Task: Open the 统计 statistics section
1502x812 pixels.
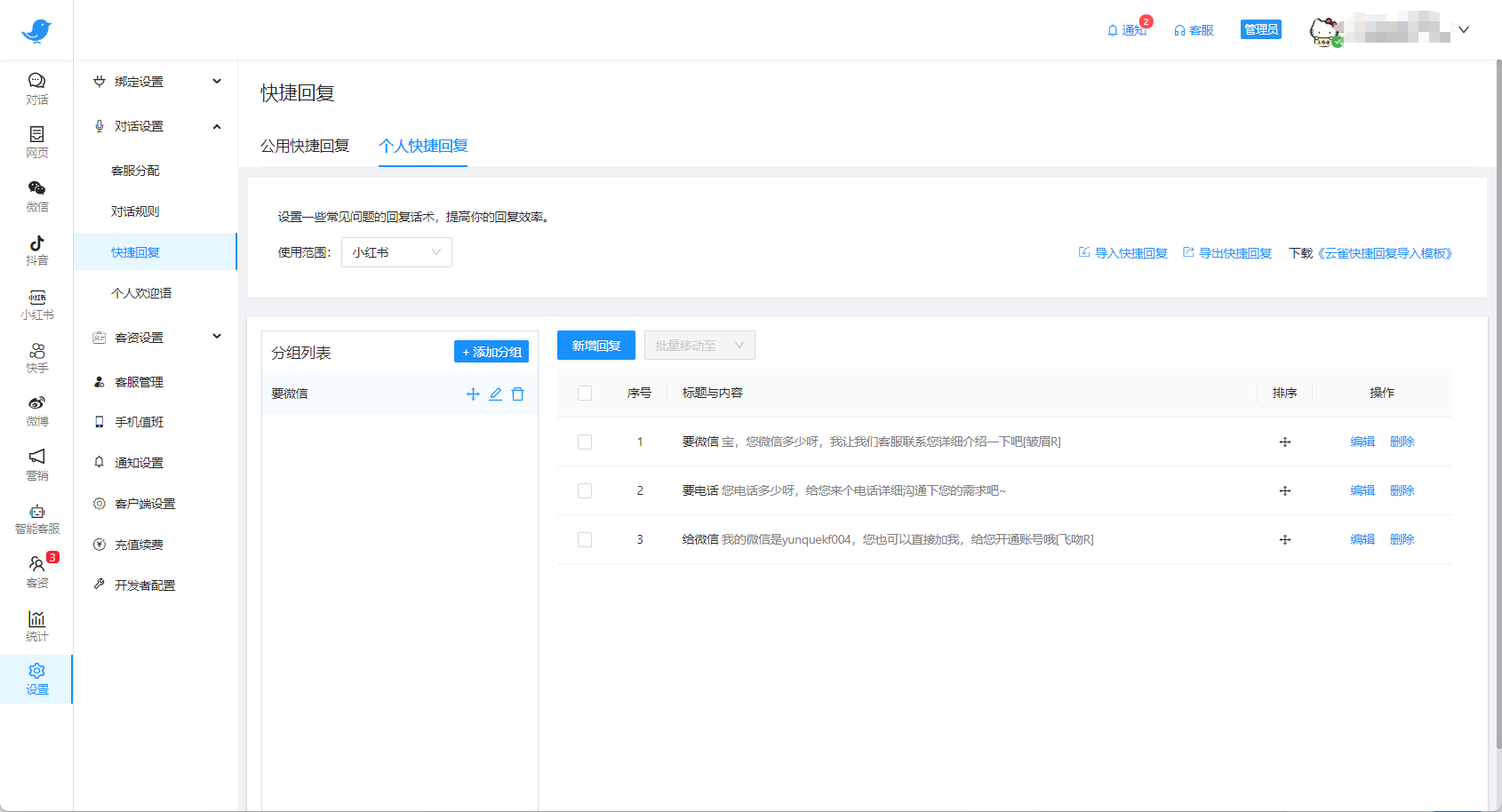Action: point(36,625)
